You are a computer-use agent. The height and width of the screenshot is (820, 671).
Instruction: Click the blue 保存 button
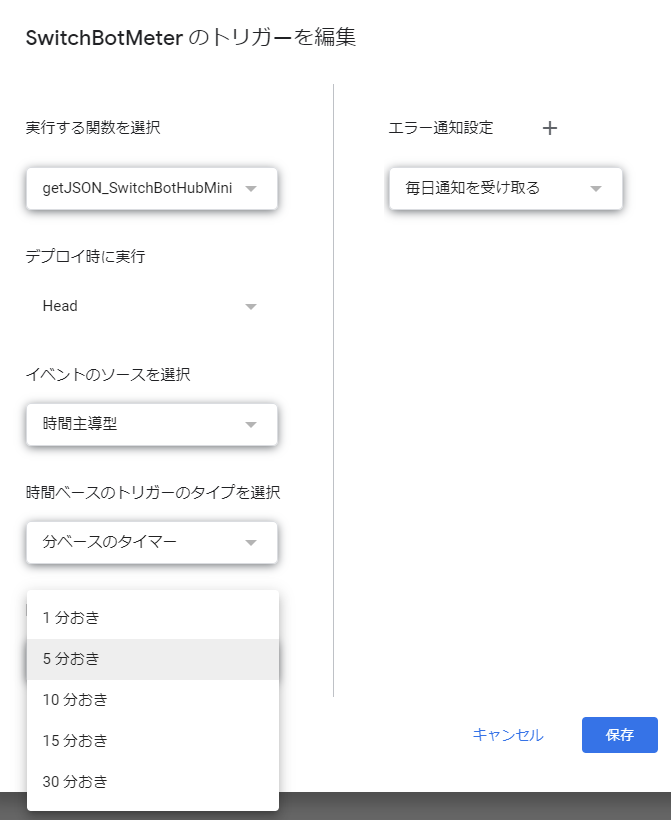tap(619, 735)
